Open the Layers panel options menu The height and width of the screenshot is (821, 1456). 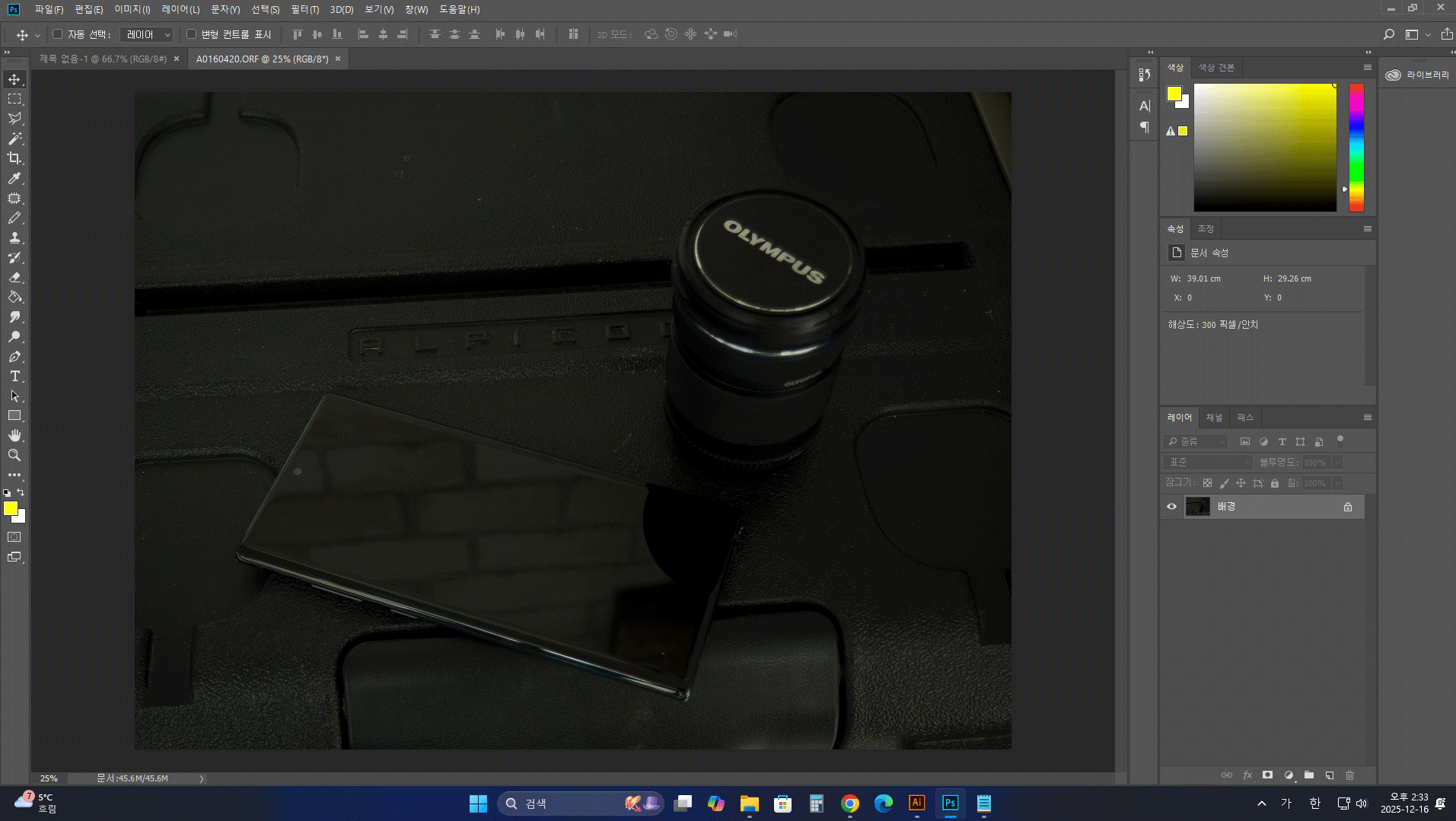point(1368,418)
